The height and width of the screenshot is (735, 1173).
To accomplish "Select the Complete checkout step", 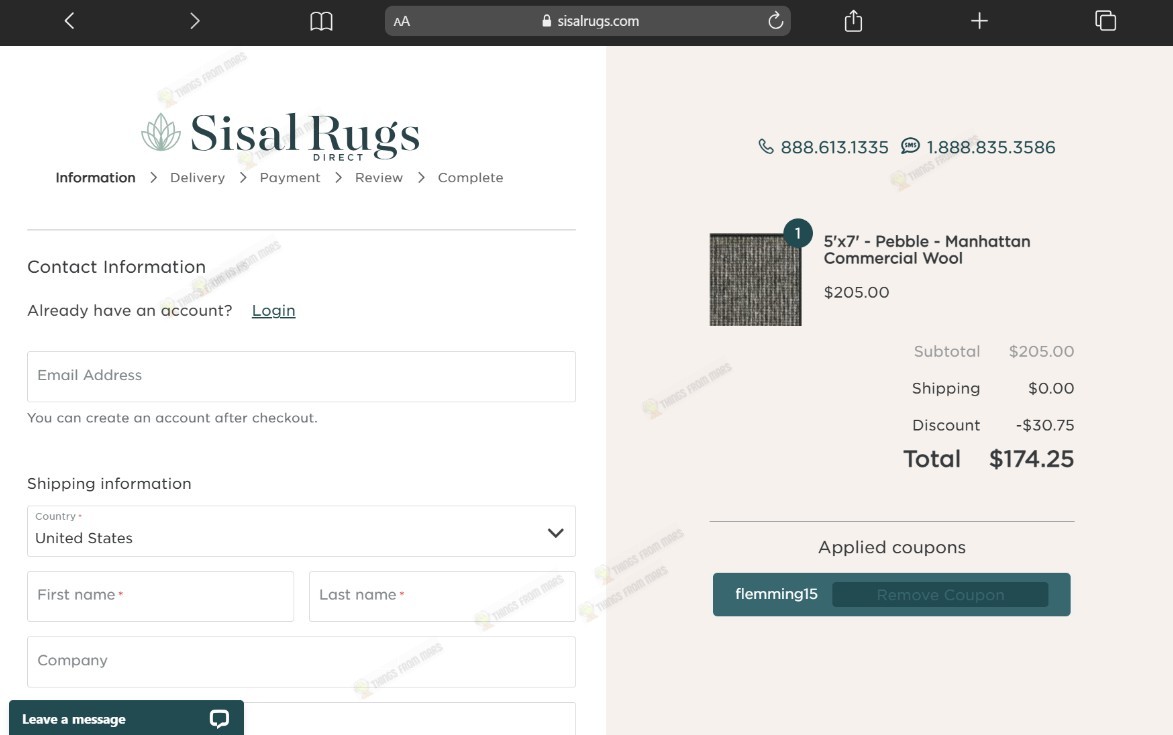I will click(x=470, y=178).
